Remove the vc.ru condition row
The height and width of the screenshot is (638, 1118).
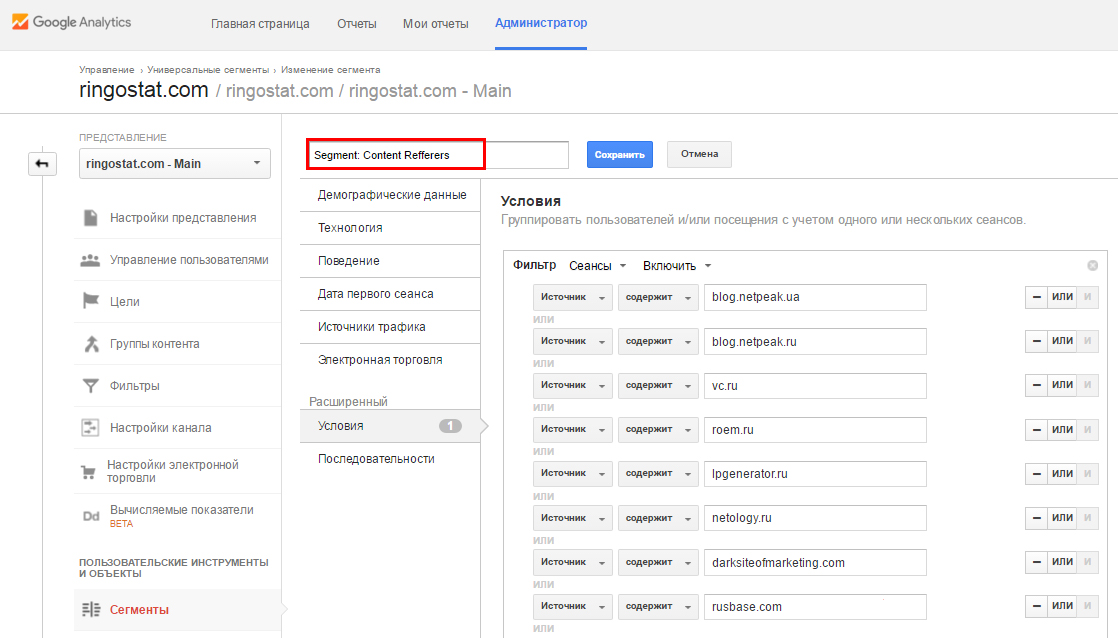coord(1036,385)
